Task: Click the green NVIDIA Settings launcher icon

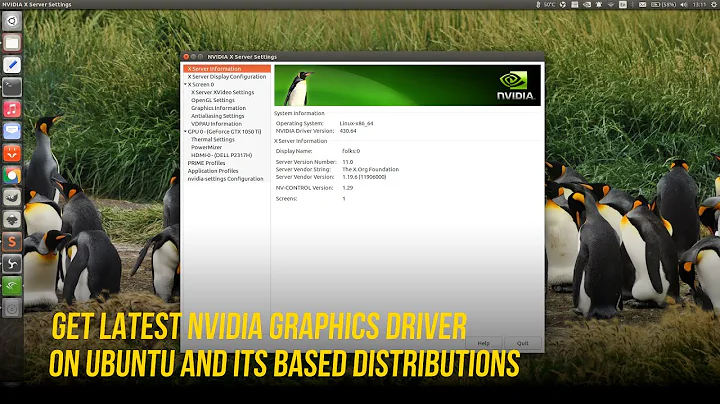Action: pos(12,286)
